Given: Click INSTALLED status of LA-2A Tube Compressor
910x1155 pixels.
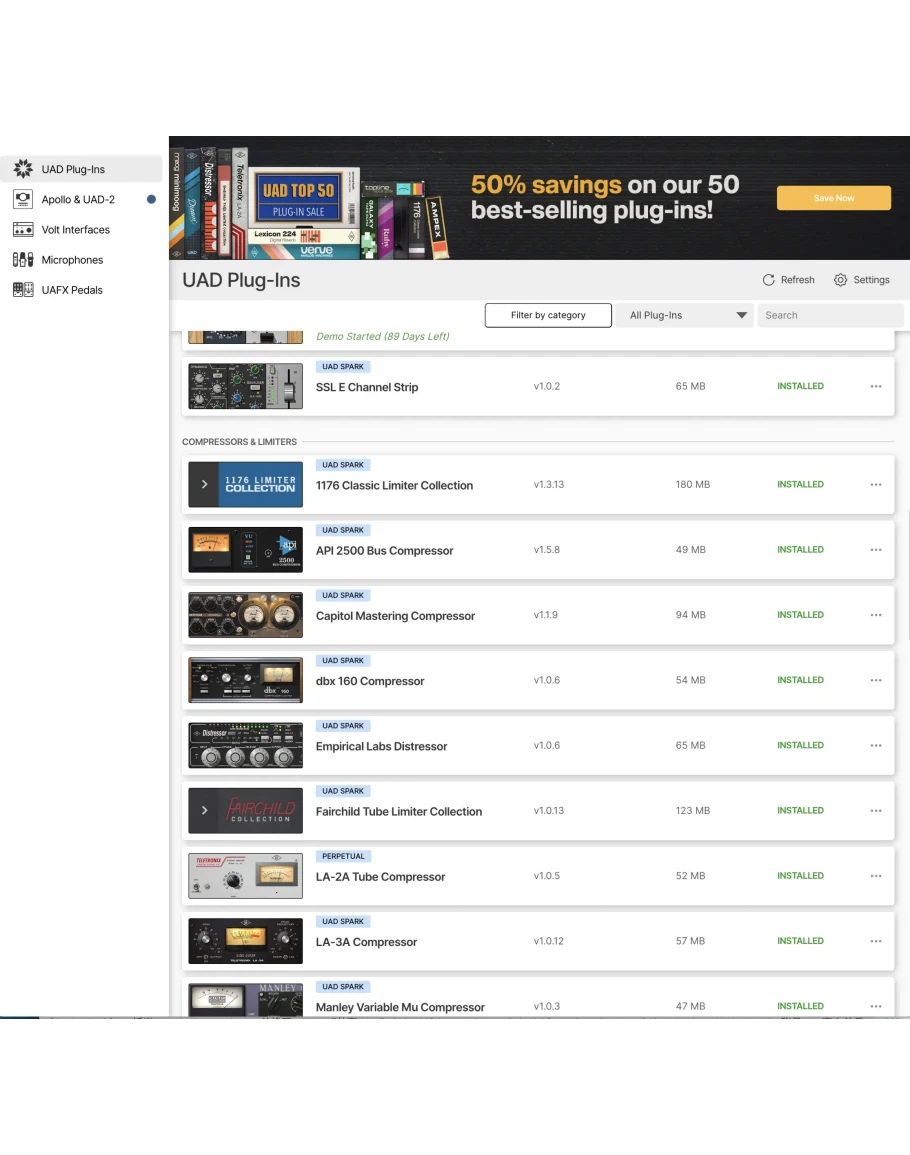Looking at the screenshot, I should coord(800,876).
